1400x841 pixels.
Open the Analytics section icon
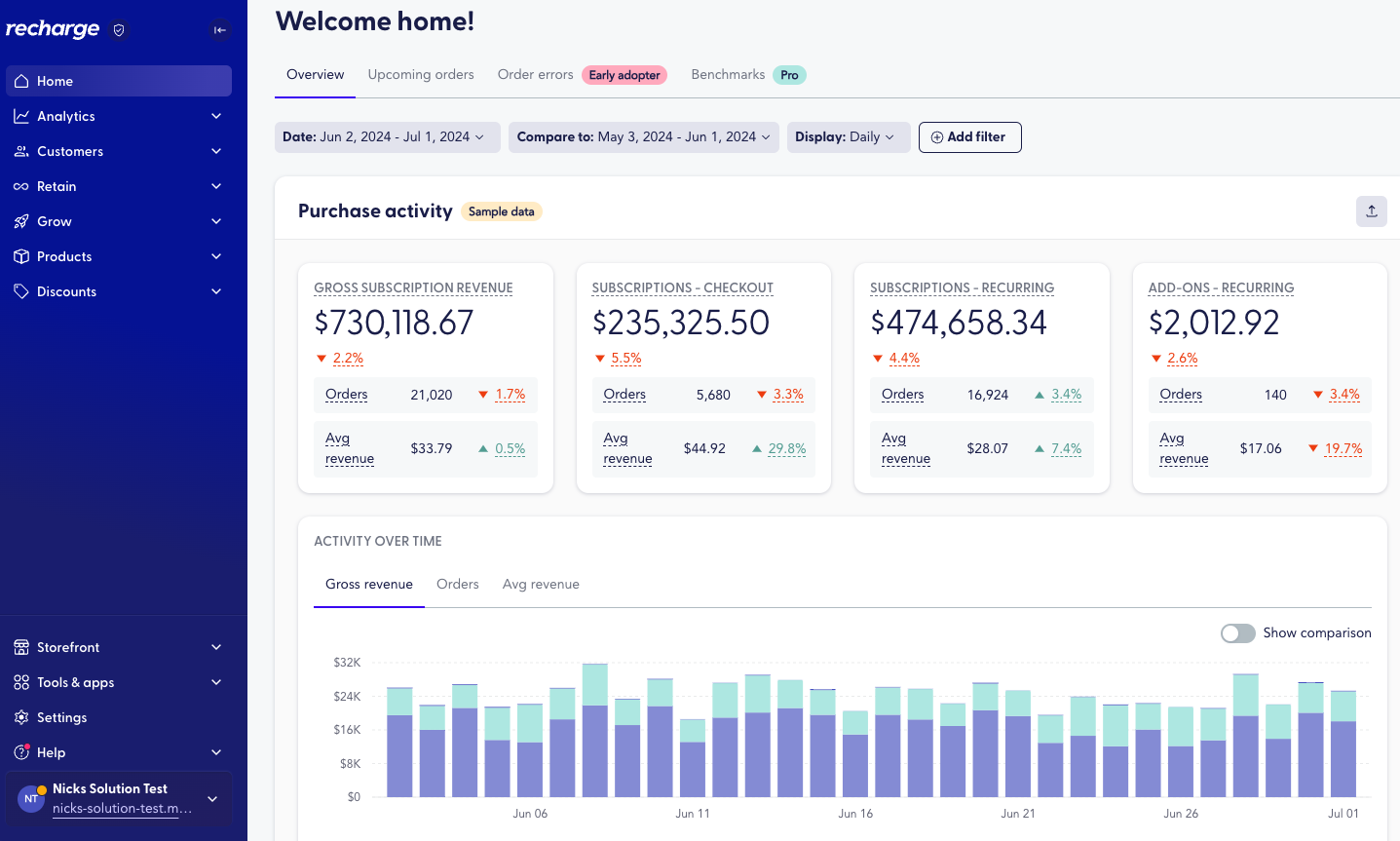[x=19, y=116]
